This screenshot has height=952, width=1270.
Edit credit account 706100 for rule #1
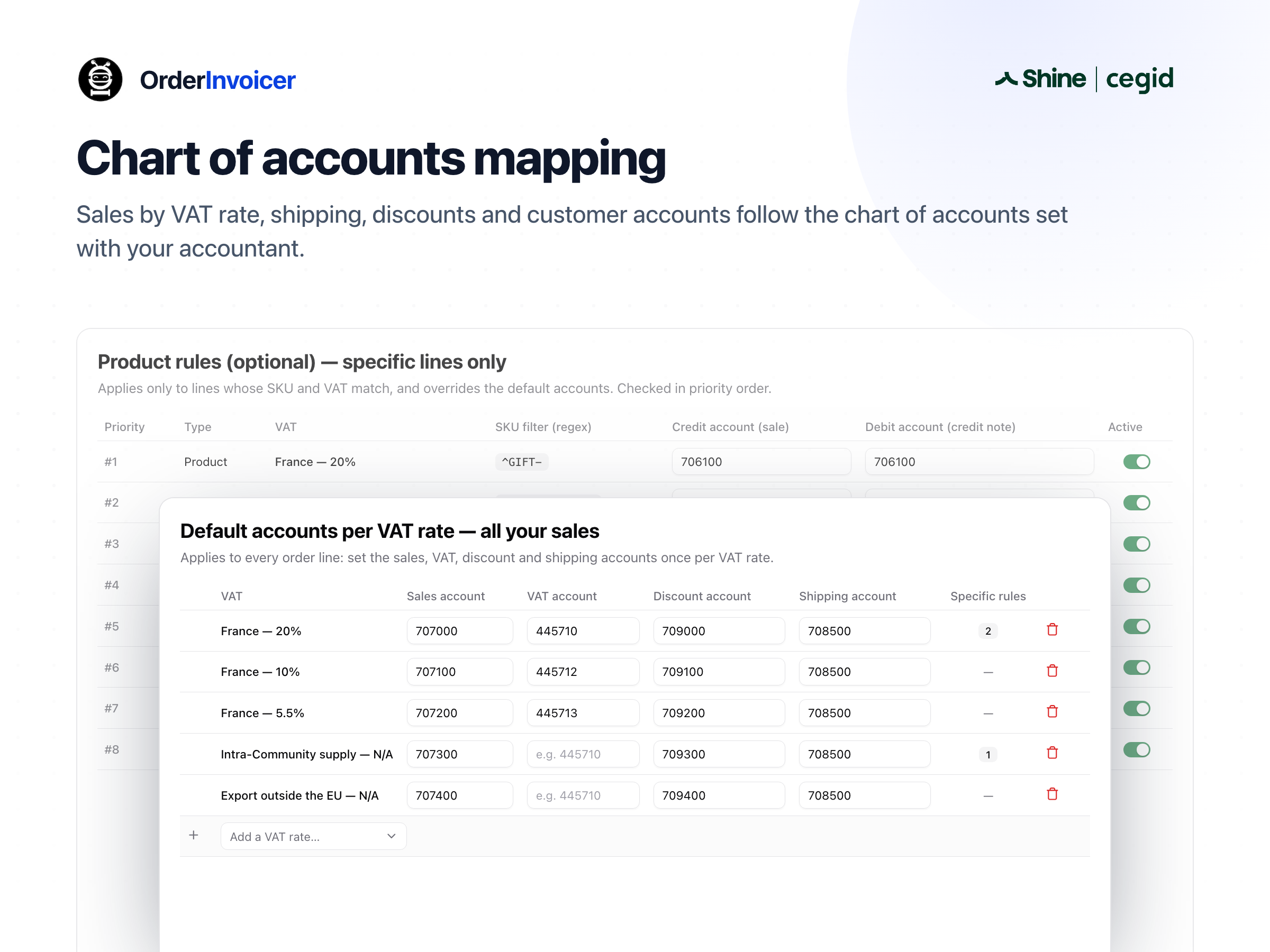pos(761,462)
